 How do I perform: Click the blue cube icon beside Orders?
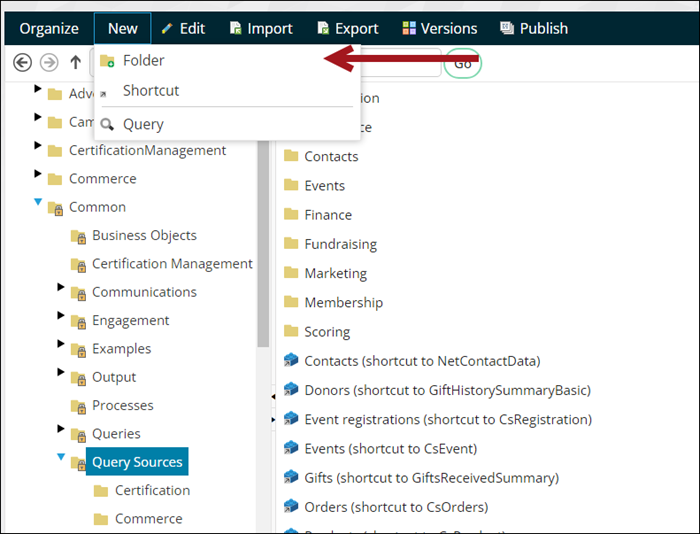pyautogui.click(x=291, y=506)
